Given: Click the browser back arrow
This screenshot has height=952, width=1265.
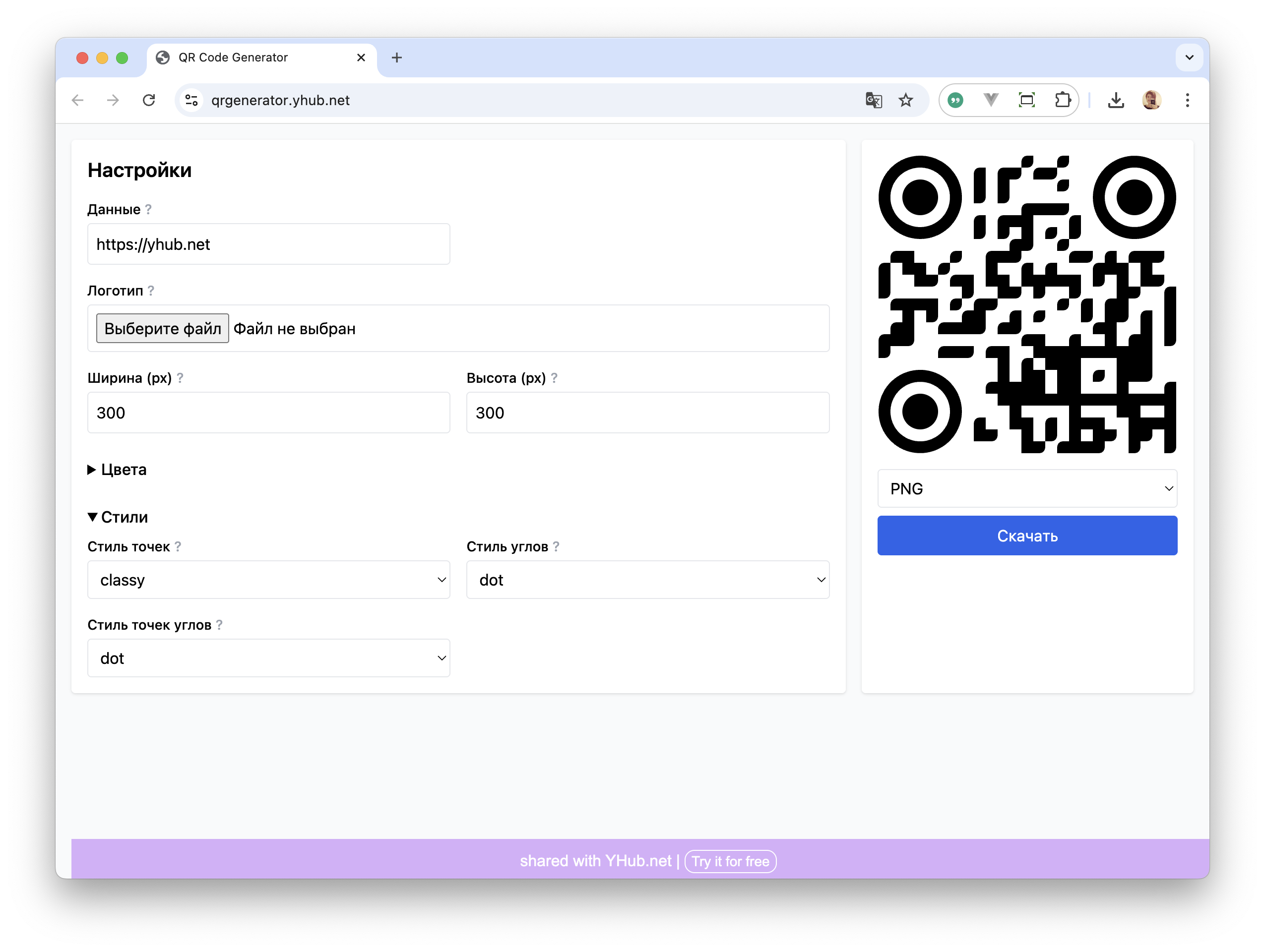Looking at the screenshot, I should (78, 101).
